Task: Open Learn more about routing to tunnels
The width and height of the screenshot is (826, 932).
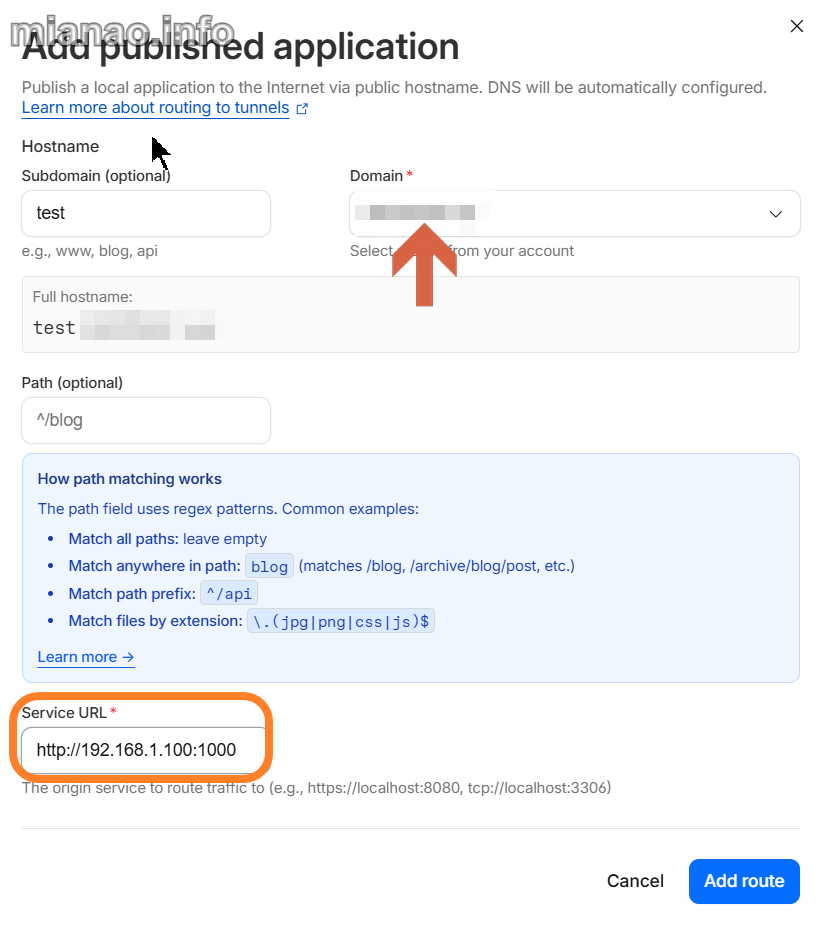Action: pyautogui.click(x=155, y=108)
